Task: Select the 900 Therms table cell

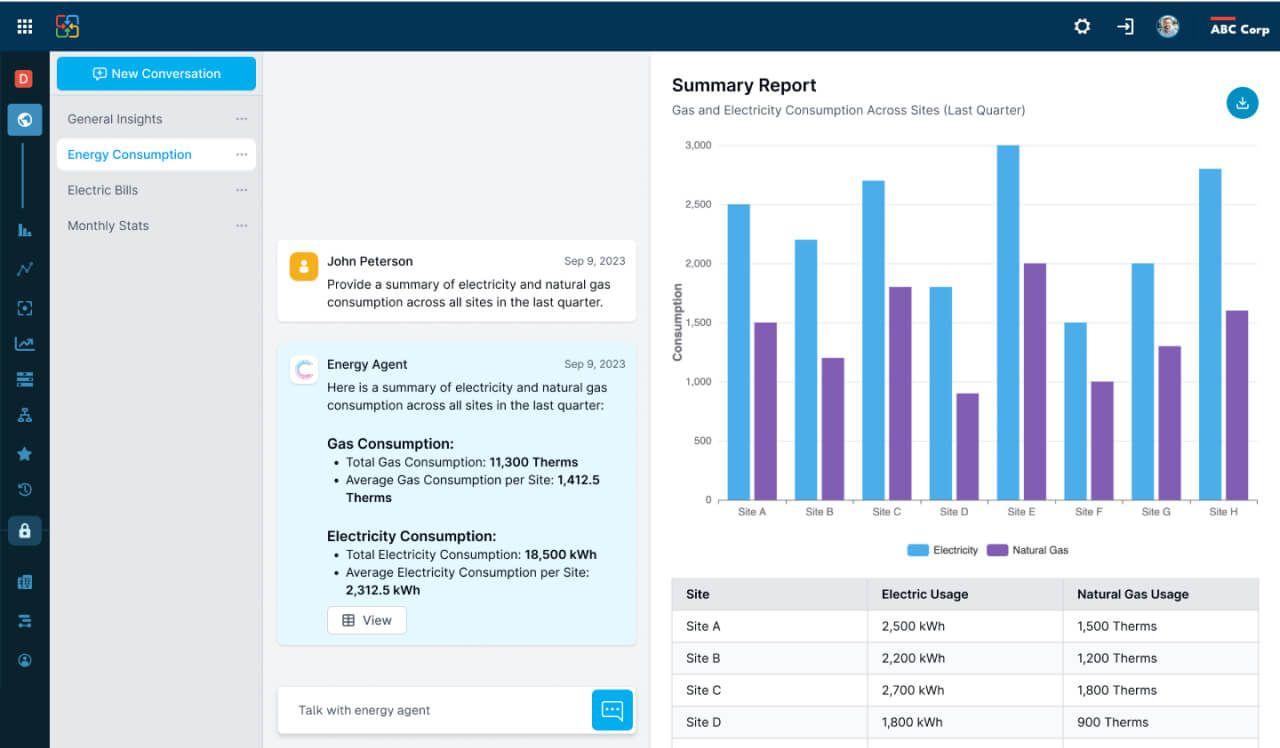Action: 1160,722
